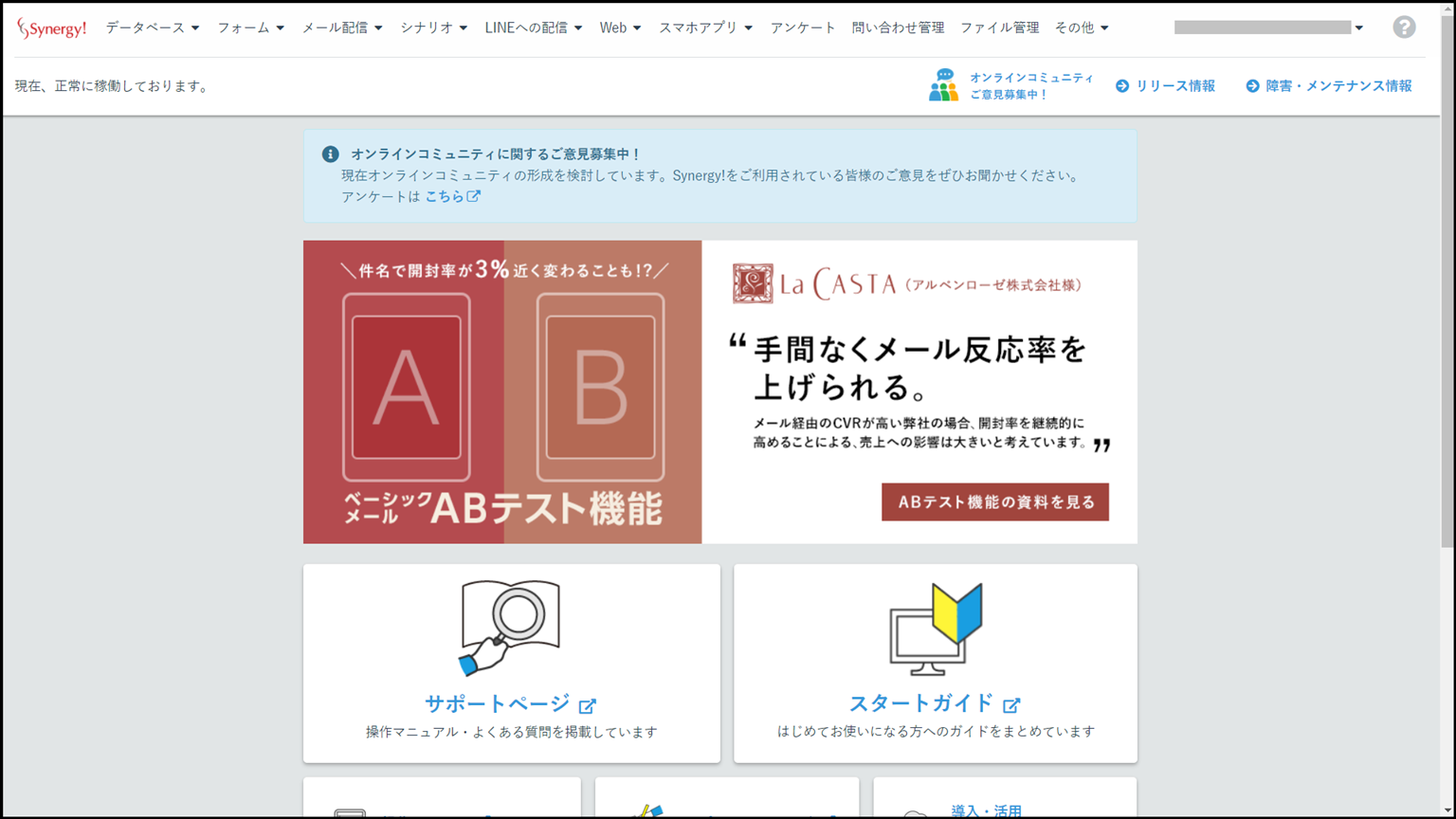Expand the メール配信 dropdown menu
The image size is (1456, 819).
pyautogui.click(x=342, y=27)
